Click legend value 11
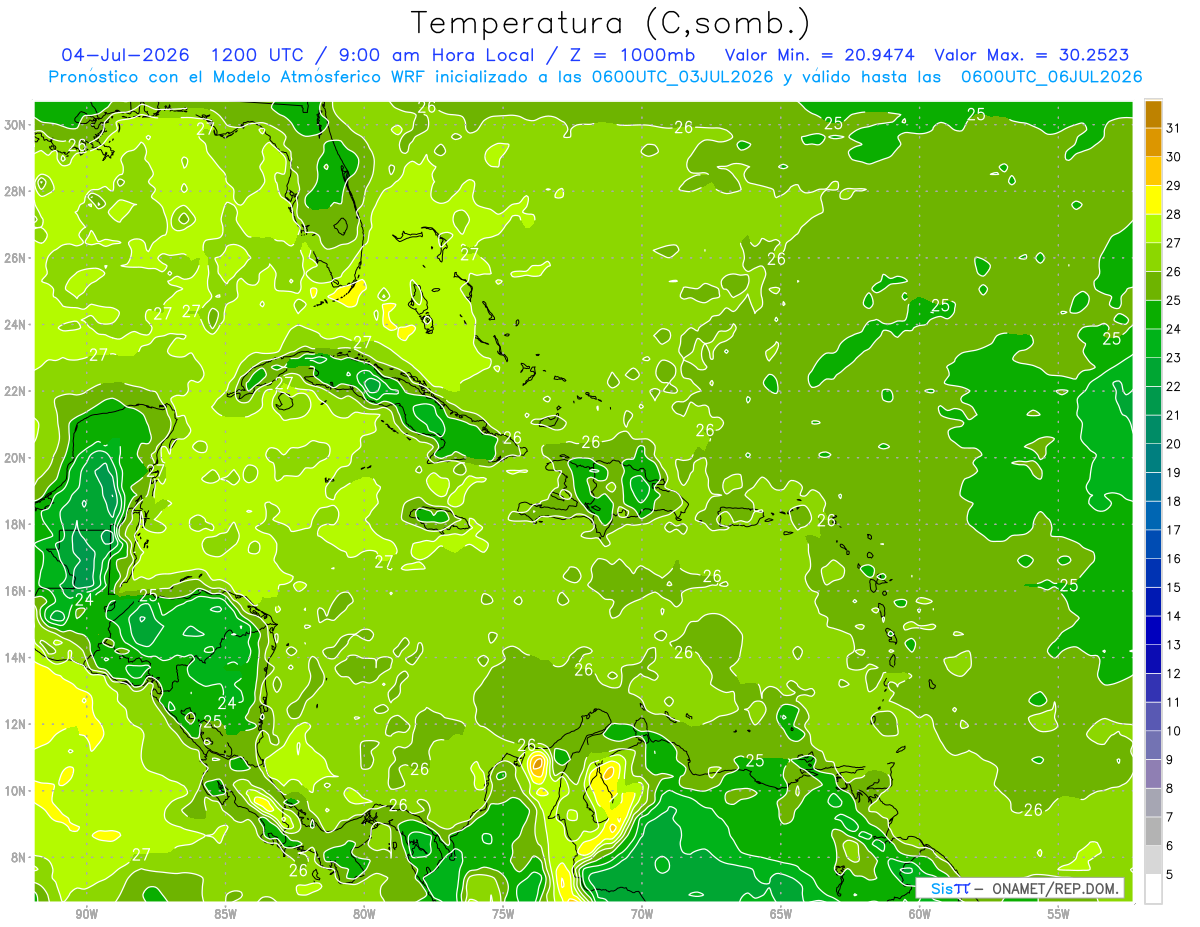The image size is (1200, 927). tap(1174, 702)
